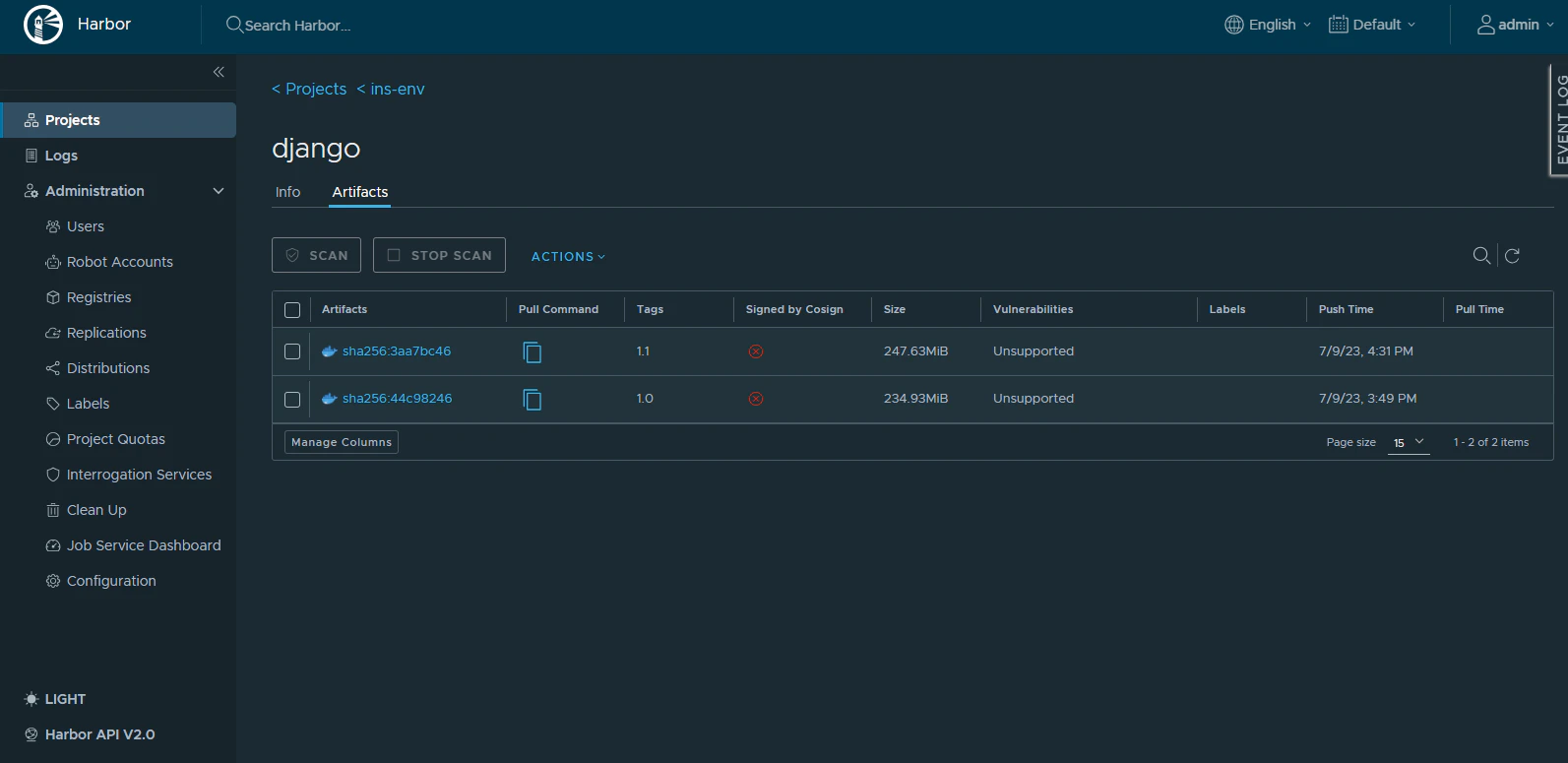Click the Projects sidebar icon
The image size is (1568, 763).
[31, 120]
